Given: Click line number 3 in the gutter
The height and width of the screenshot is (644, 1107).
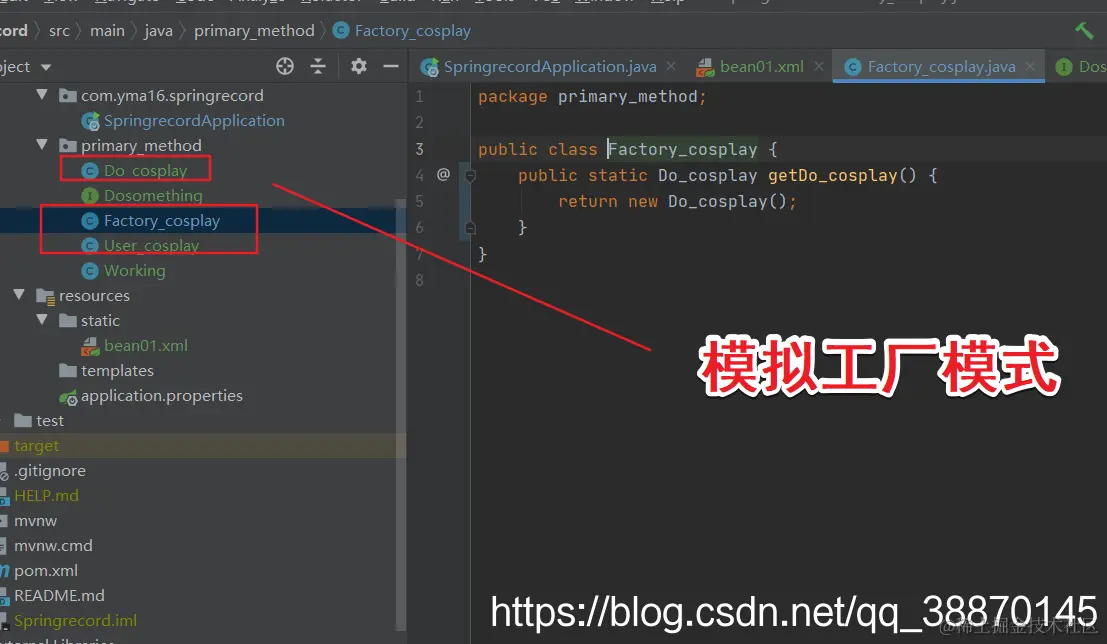Looking at the screenshot, I should [419, 149].
